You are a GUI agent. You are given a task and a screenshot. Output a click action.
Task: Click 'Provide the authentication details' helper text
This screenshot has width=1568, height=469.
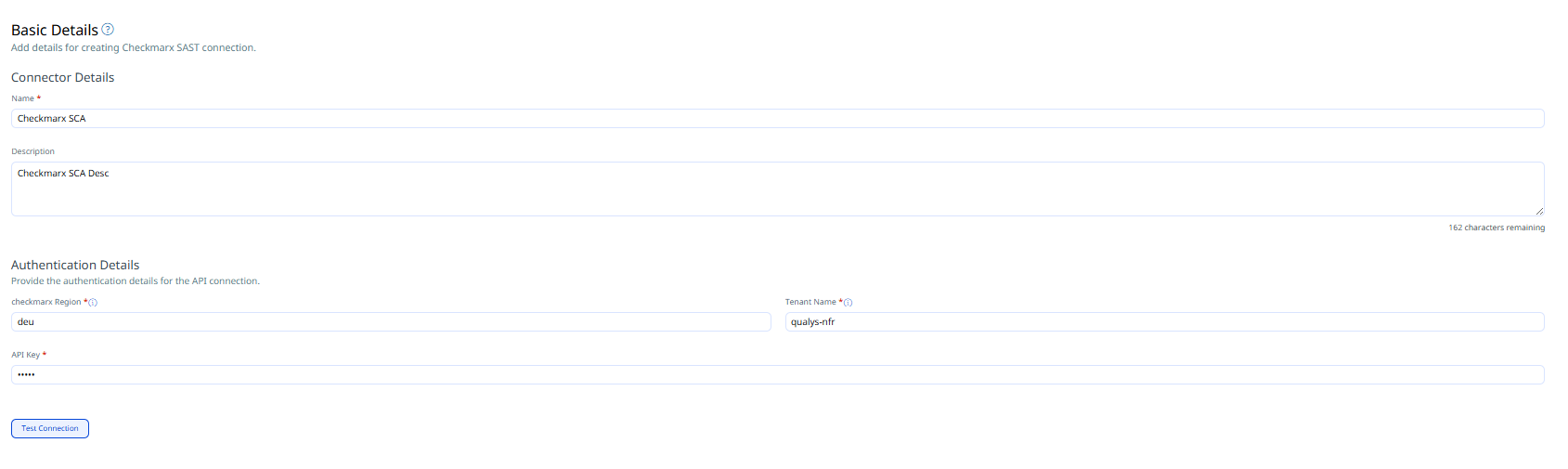click(x=136, y=280)
